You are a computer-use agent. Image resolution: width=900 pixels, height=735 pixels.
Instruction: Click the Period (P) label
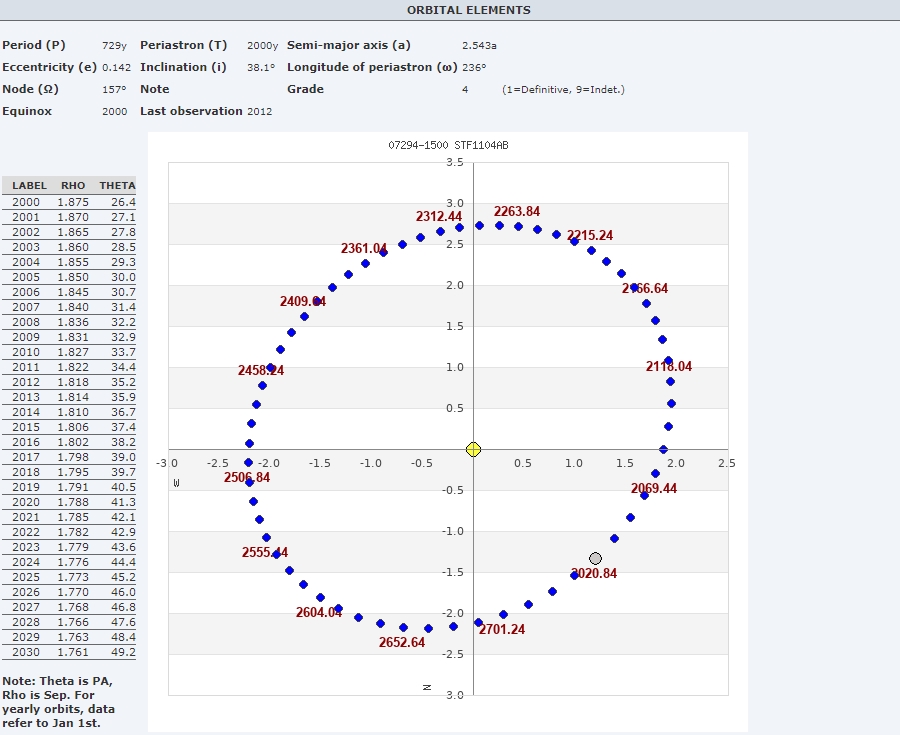(x=34, y=45)
